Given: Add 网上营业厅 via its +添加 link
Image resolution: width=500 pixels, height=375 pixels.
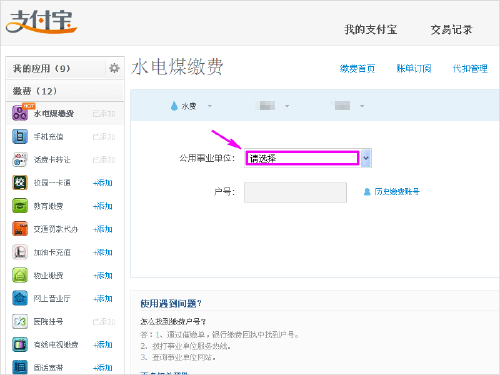Looking at the screenshot, I should [103, 298].
